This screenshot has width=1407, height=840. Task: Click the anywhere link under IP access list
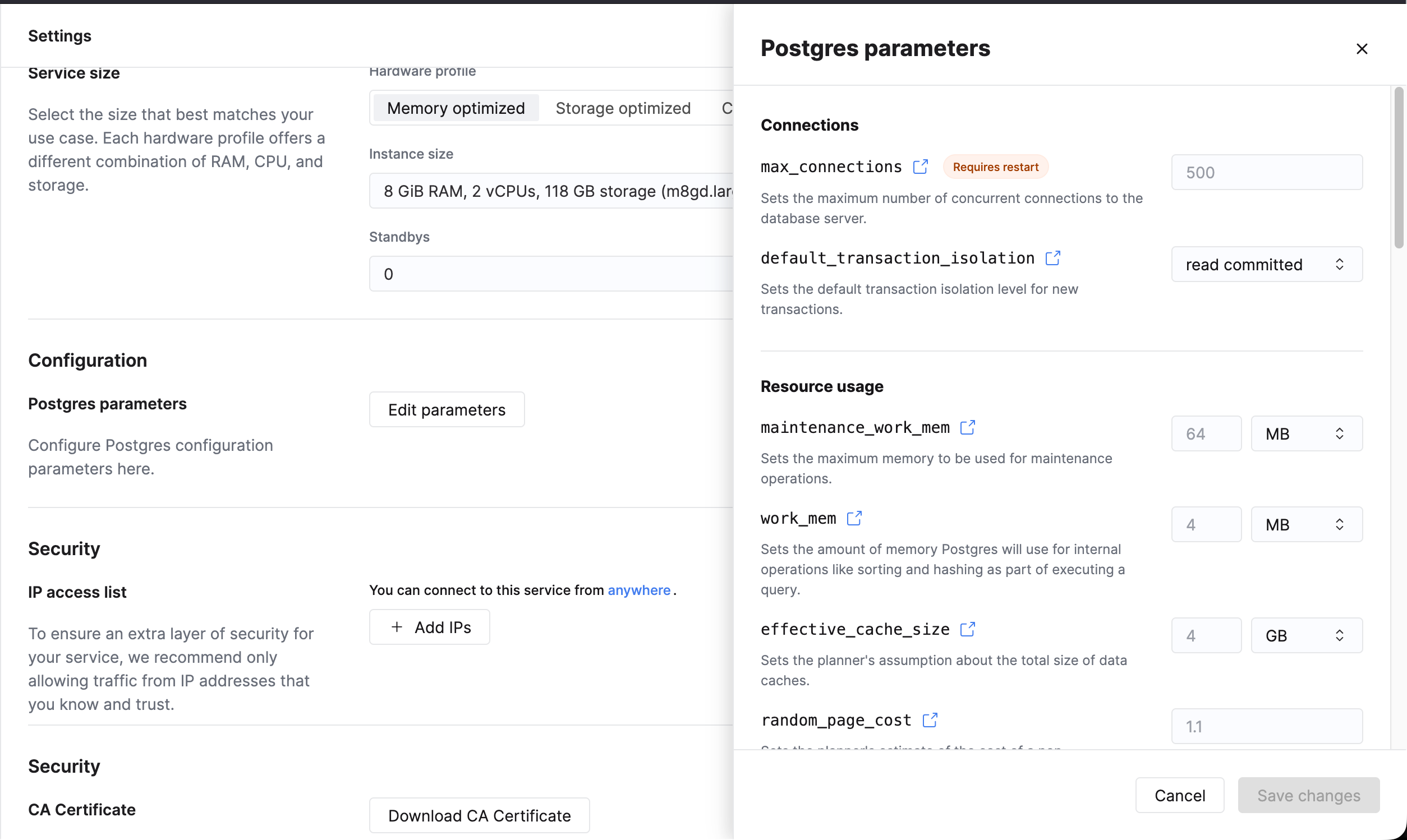pos(638,590)
